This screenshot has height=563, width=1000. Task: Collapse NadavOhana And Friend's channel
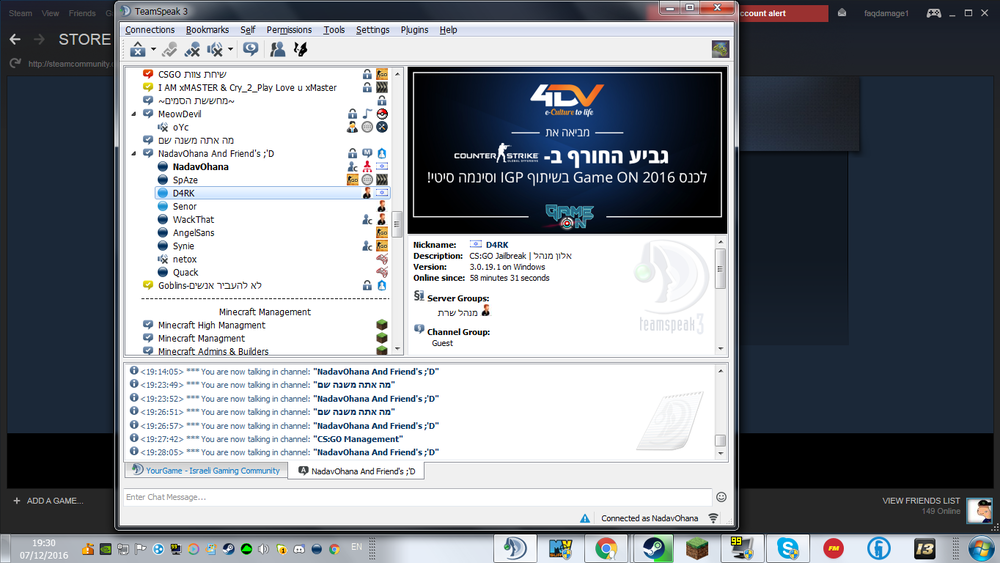click(134, 154)
